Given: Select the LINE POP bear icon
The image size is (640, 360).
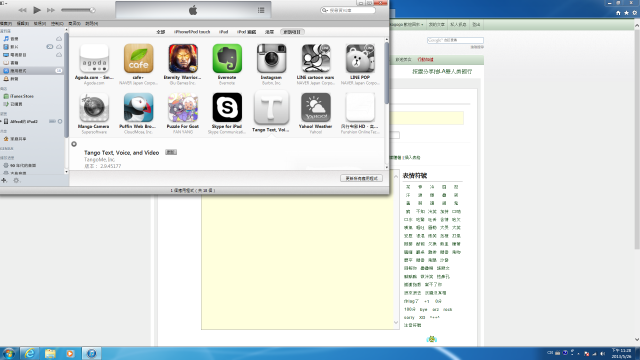Looking at the screenshot, I should (360, 59).
